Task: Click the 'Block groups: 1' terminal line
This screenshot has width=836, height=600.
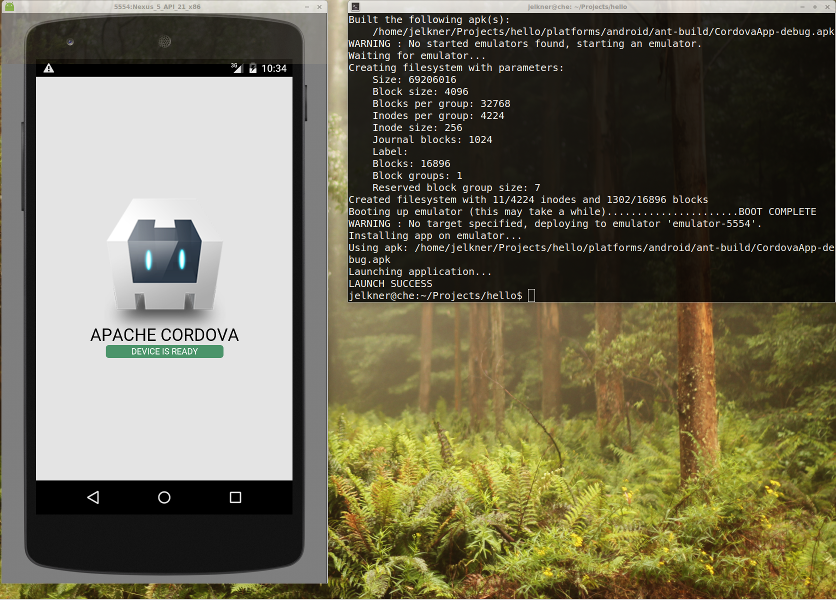Action: pos(417,175)
